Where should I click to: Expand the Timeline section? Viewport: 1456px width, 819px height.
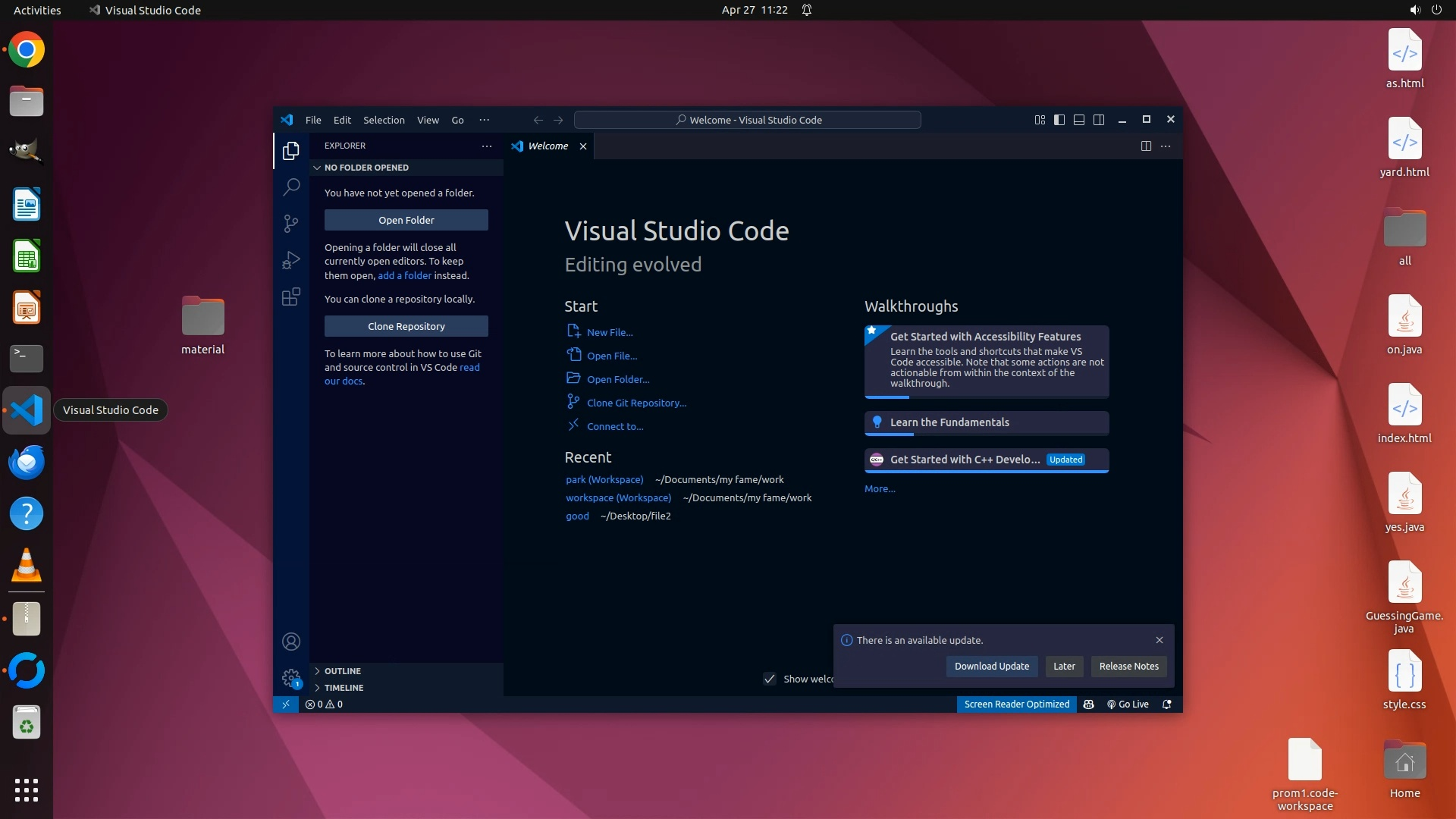pos(344,688)
